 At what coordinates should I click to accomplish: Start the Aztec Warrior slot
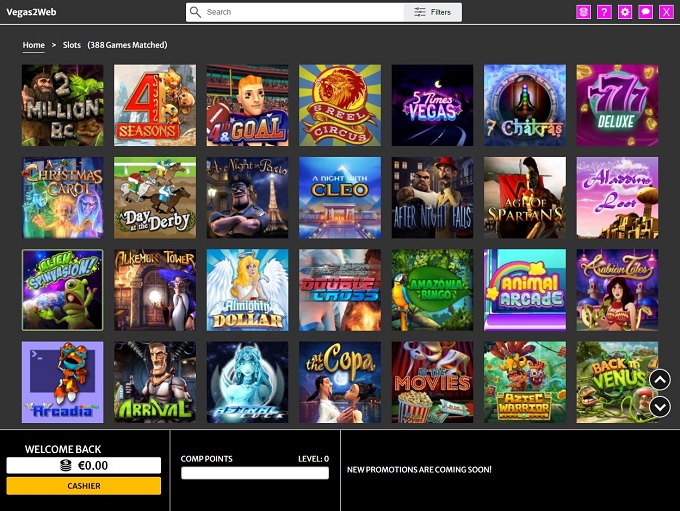coord(525,382)
